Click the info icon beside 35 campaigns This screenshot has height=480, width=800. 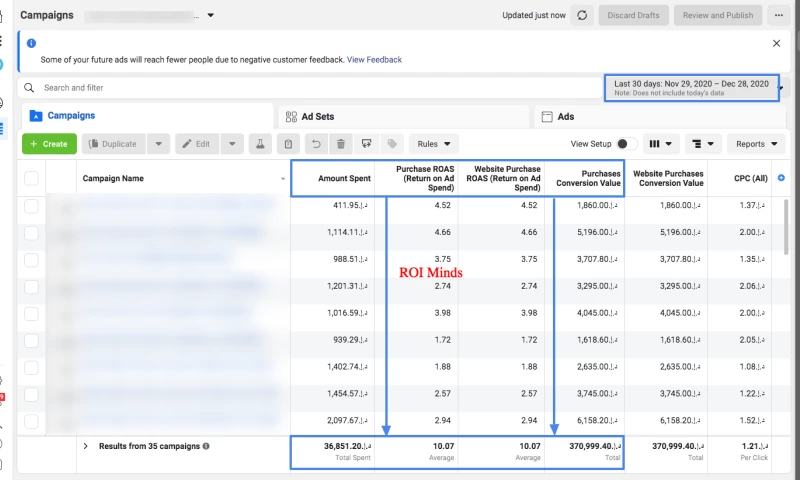click(x=206, y=446)
